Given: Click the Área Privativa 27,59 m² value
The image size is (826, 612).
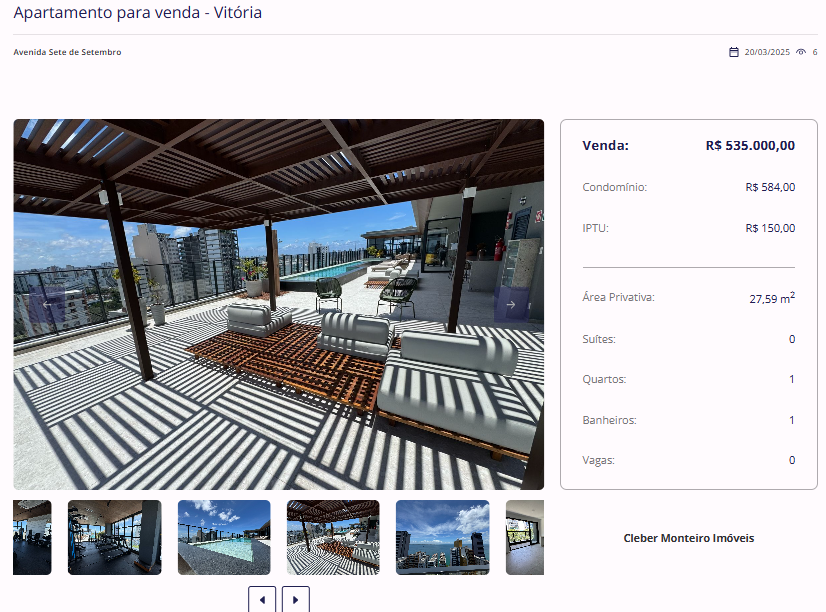Looking at the screenshot, I should 772,298.
